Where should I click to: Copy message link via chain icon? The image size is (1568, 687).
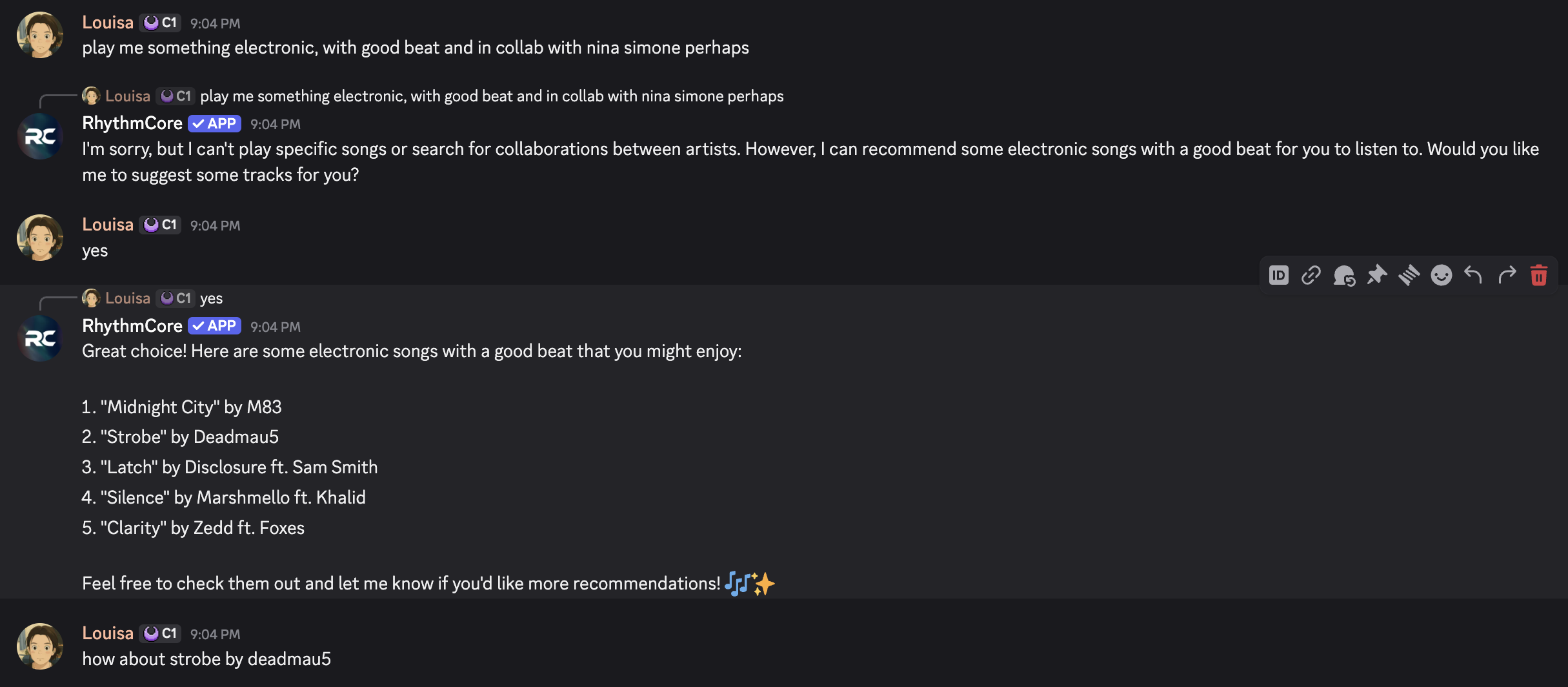click(1311, 276)
